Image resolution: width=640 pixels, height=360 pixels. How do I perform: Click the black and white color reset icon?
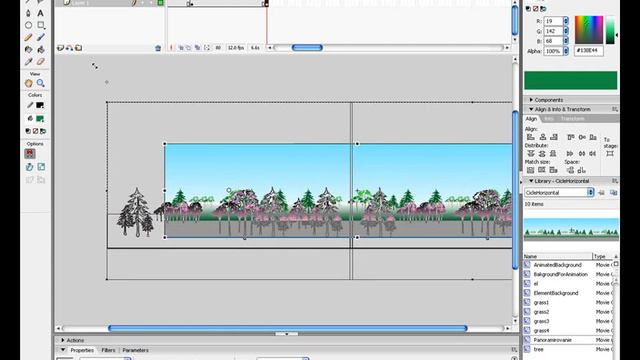coord(28,131)
